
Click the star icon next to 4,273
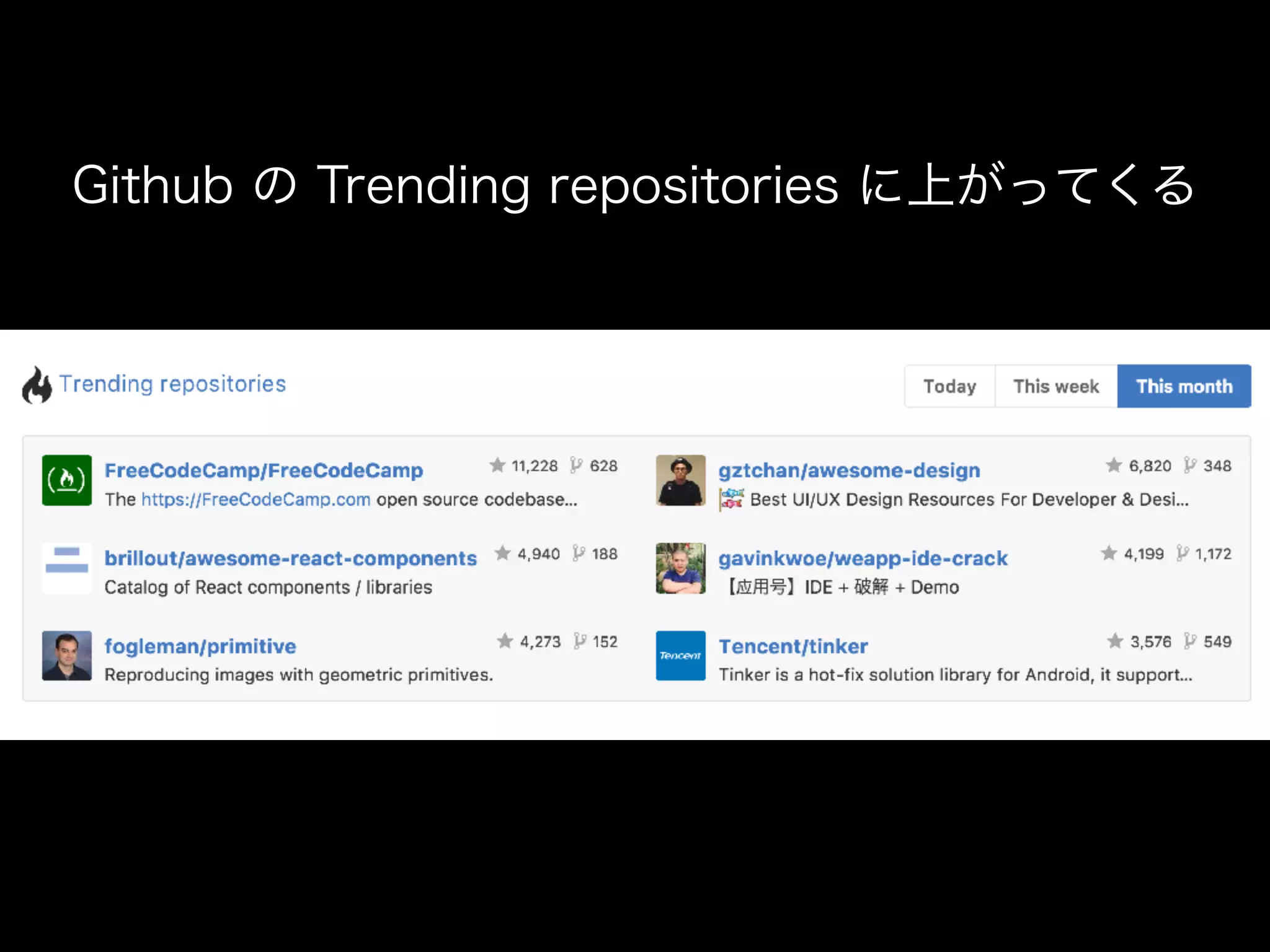click(505, 641)
